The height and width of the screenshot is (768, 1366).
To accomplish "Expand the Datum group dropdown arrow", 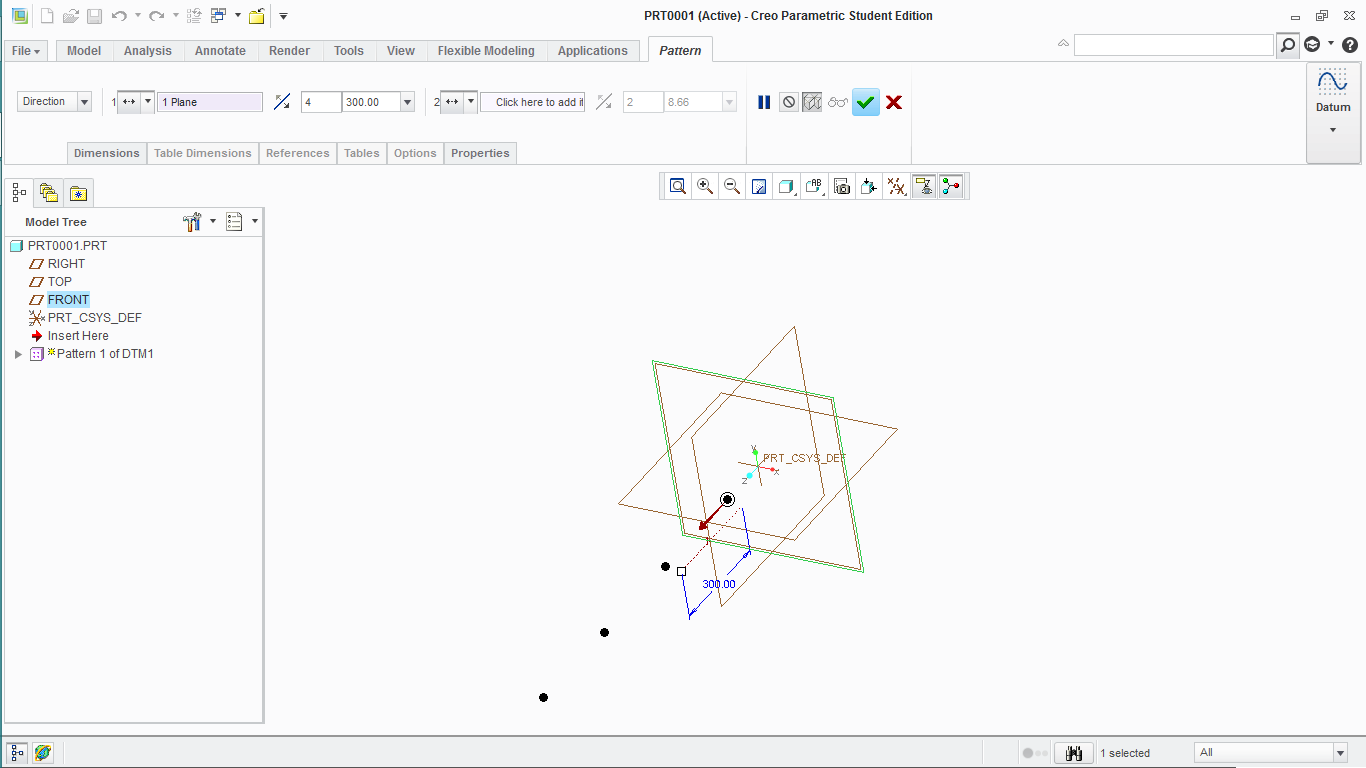I will (1332, 130).
